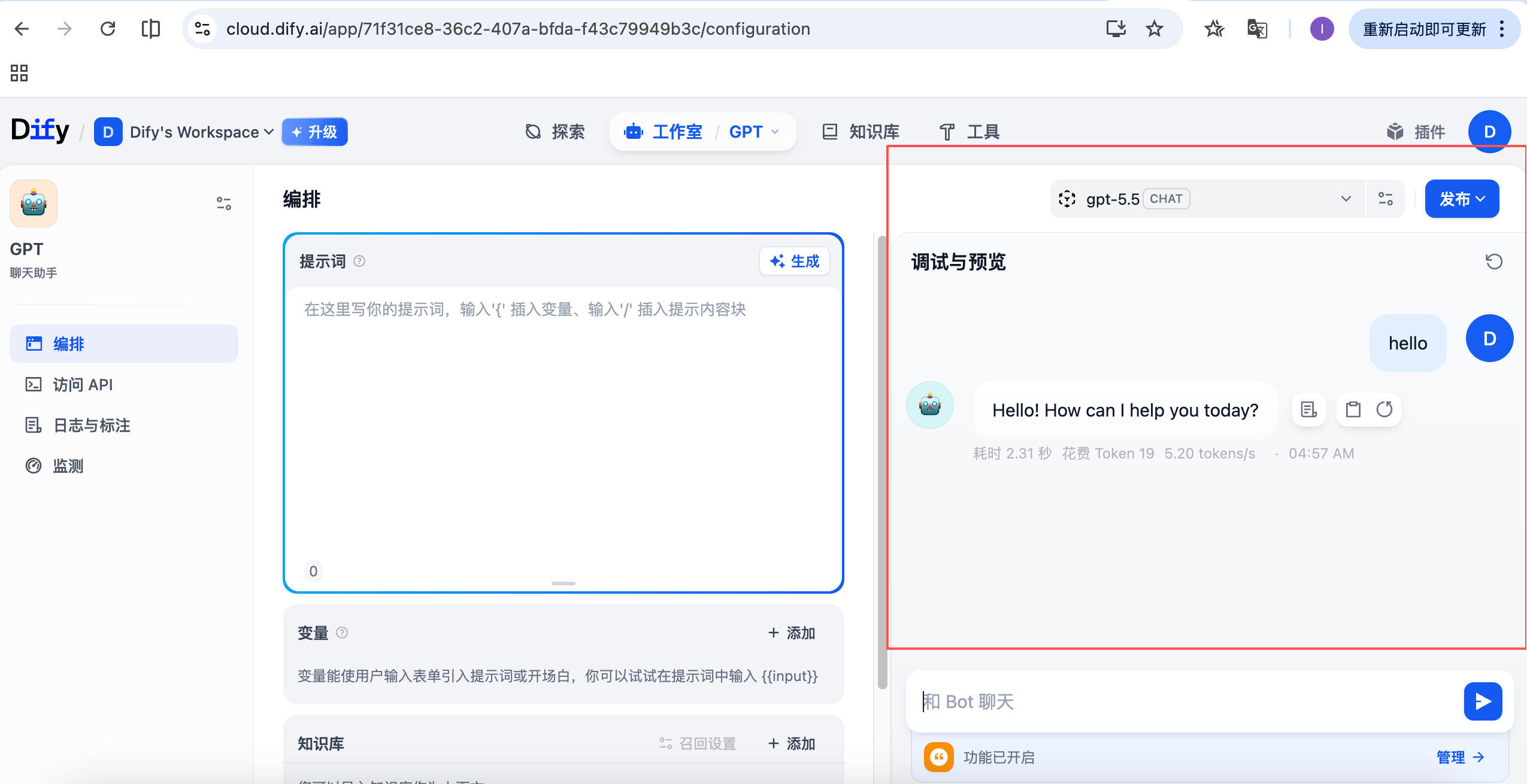Image resolution: width=1527 pixels, height=784 pixels.
Task: Open model parameter settings icon
Action: 1385,199
